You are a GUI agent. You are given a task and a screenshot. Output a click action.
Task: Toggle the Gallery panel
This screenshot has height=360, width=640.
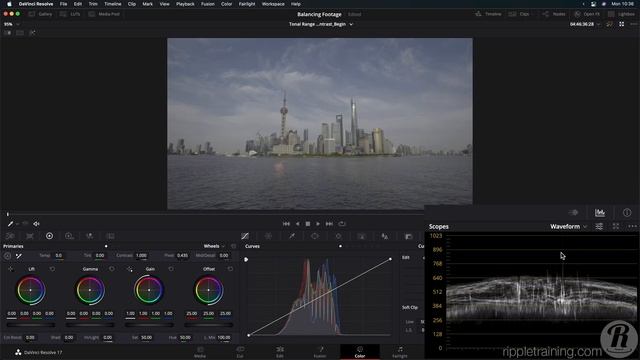point(40,14)
